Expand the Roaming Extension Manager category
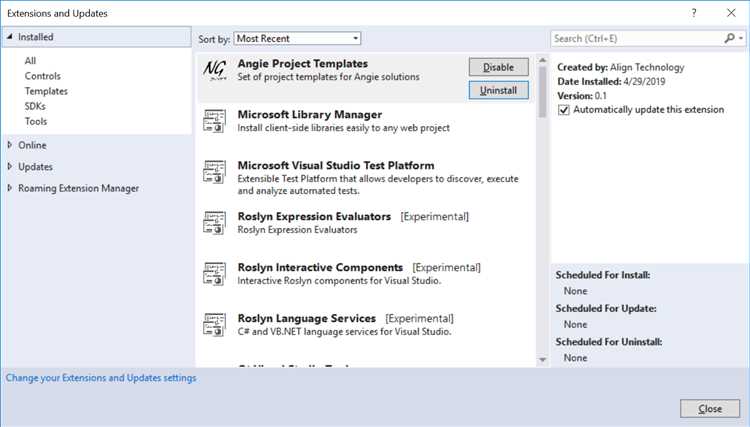 coord(10,188)
